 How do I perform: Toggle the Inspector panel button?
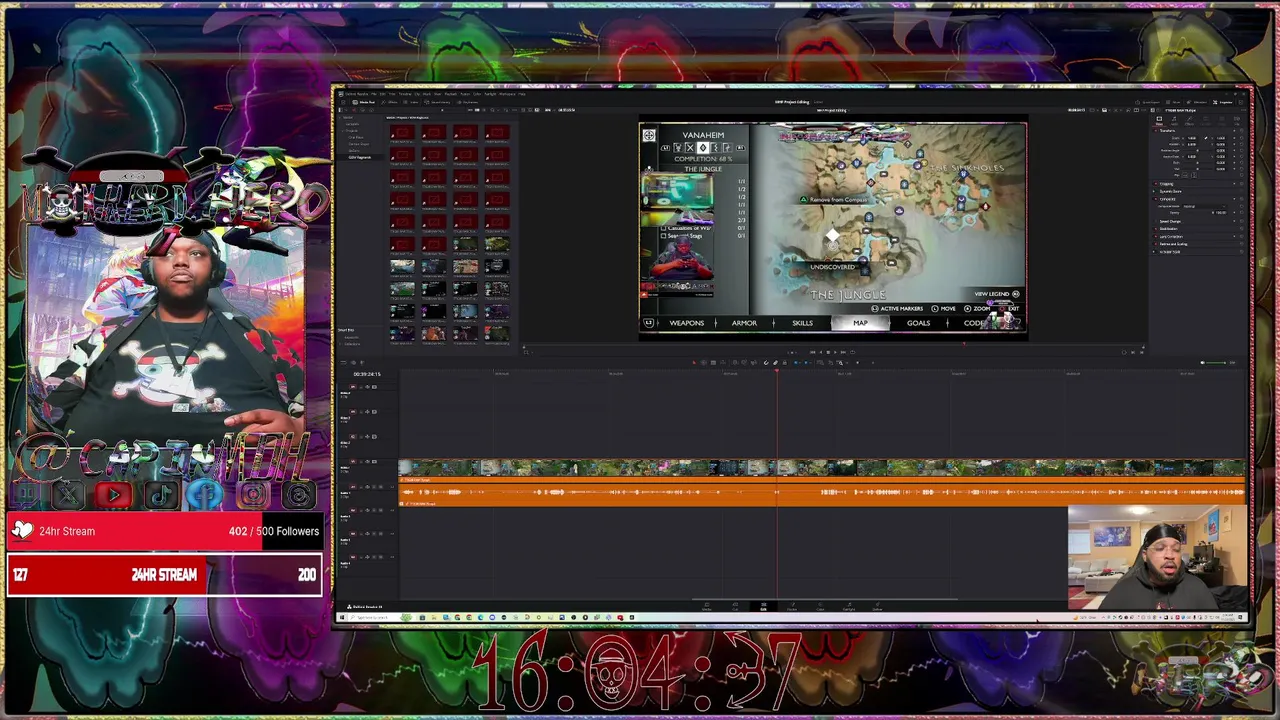(x=1222, y=102)
